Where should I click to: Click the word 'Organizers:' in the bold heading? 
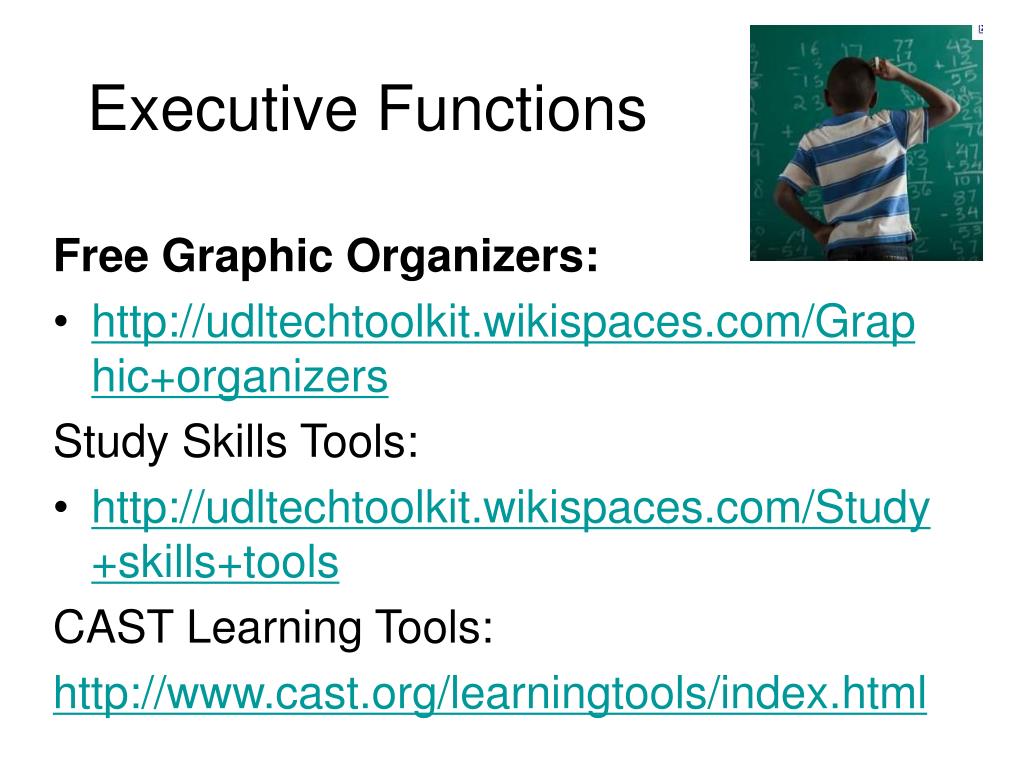[x=472, y=256]
